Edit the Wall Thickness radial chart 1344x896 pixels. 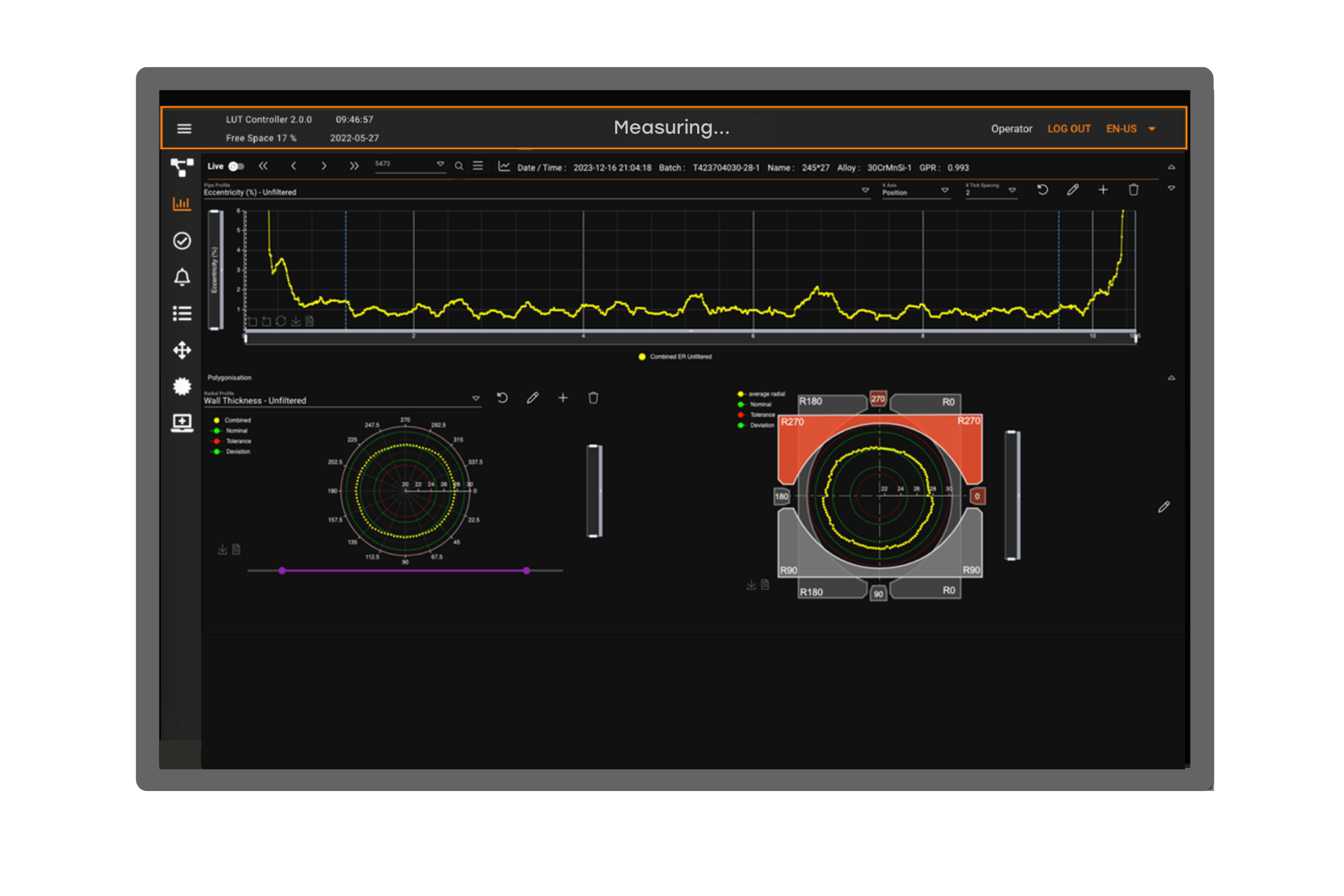533,398
